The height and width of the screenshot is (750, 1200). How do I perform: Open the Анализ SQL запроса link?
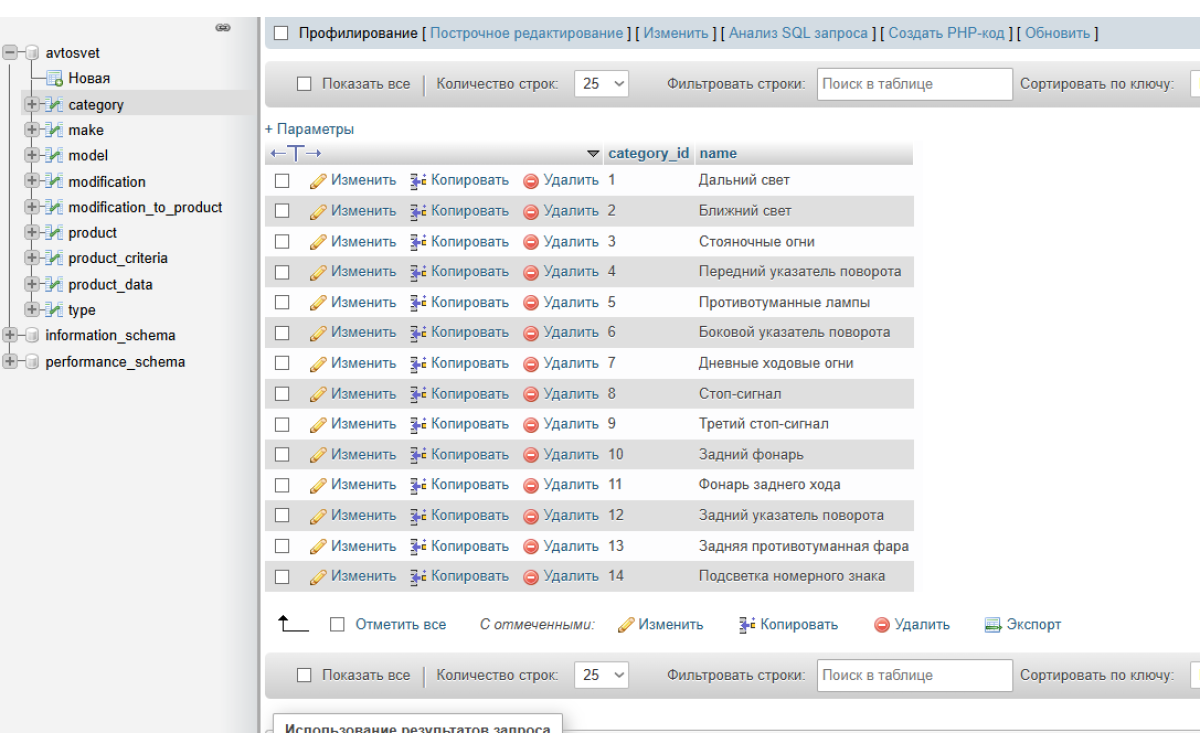coord(798,34)
